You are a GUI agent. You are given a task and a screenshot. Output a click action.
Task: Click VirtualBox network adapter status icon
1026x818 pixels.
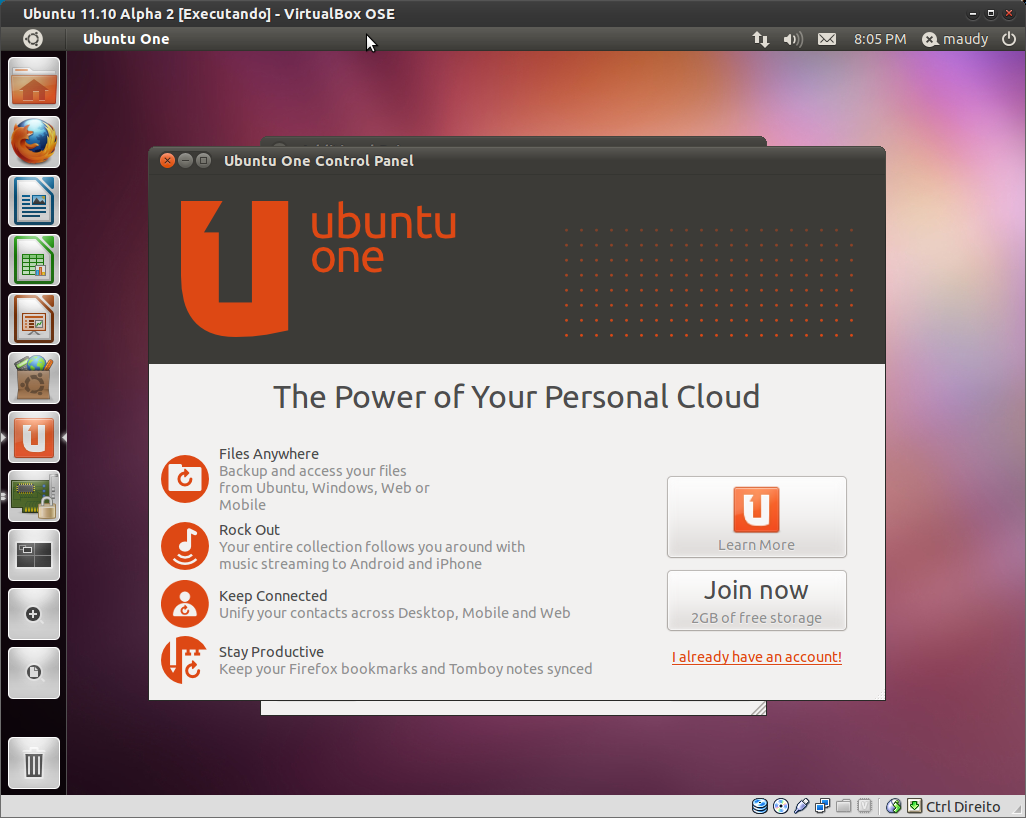click(x=823, y=806)
